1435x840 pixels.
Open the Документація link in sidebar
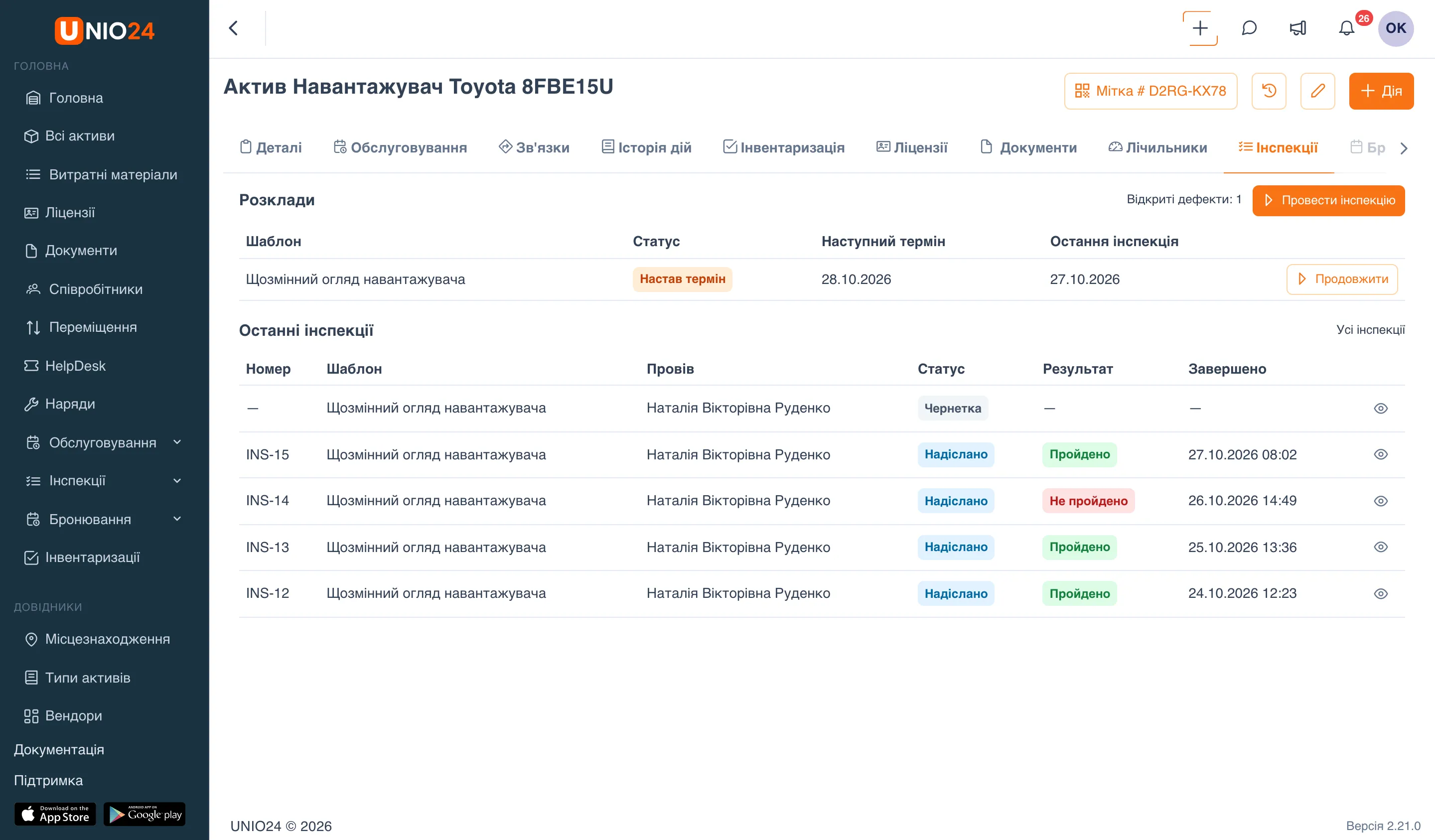[x=59, y=749]
